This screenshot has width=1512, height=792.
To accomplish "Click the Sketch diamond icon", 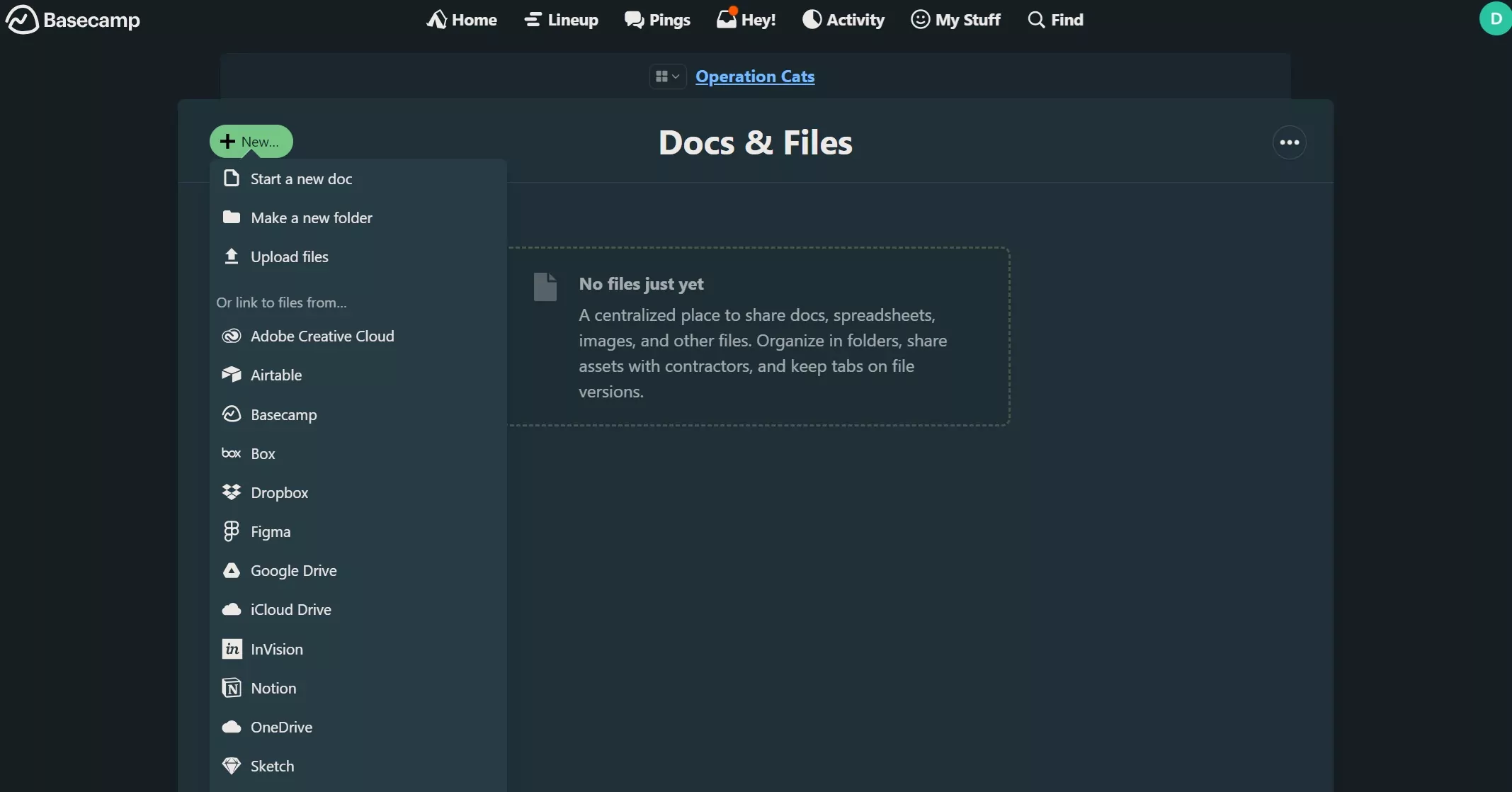I will pos(231,766).
